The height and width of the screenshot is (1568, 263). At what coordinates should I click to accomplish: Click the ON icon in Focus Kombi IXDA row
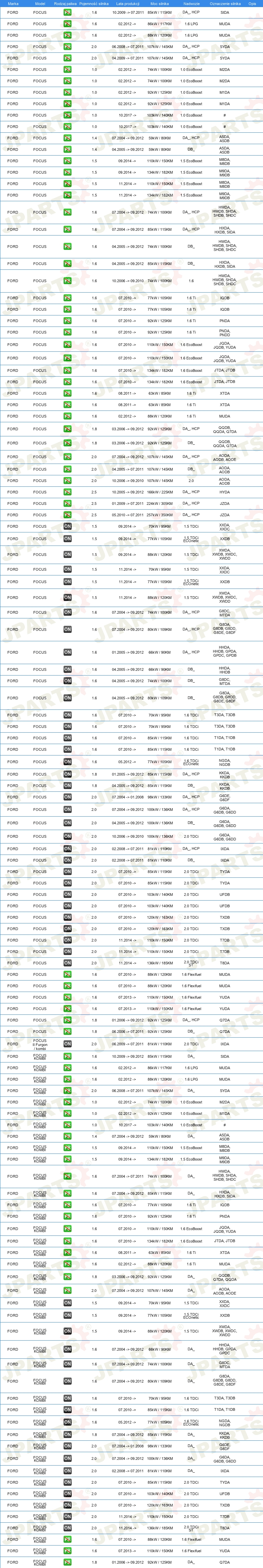click(68, 1471)
